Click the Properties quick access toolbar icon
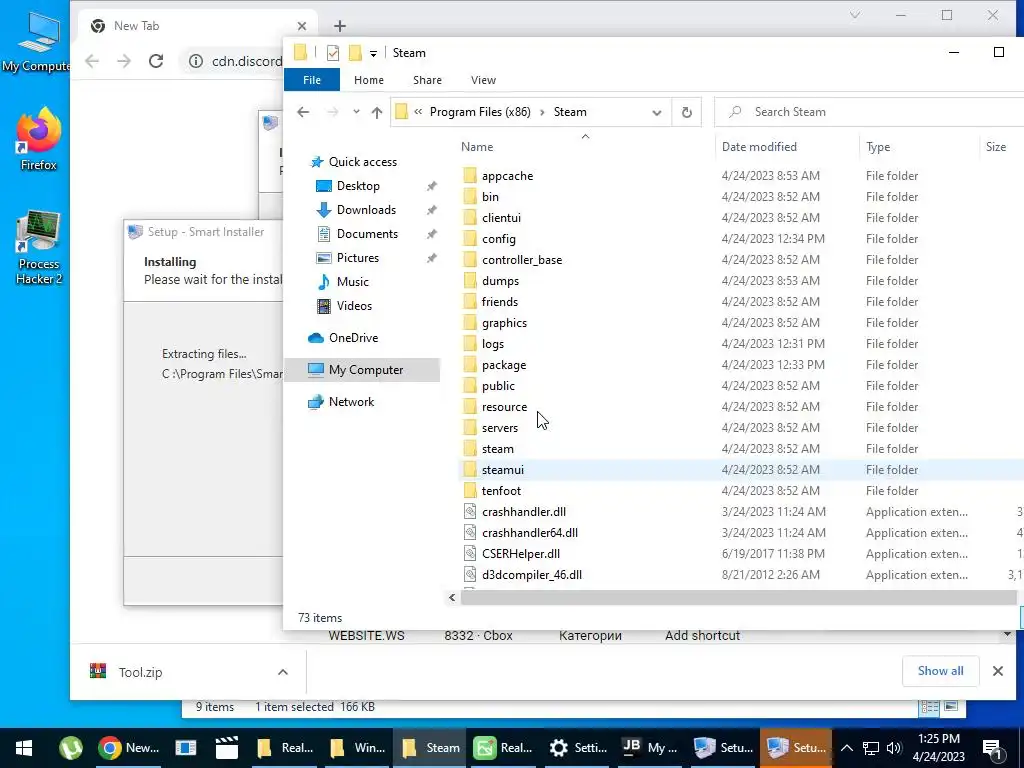This screenshot has width=1024, height=768. pos(333,53)
